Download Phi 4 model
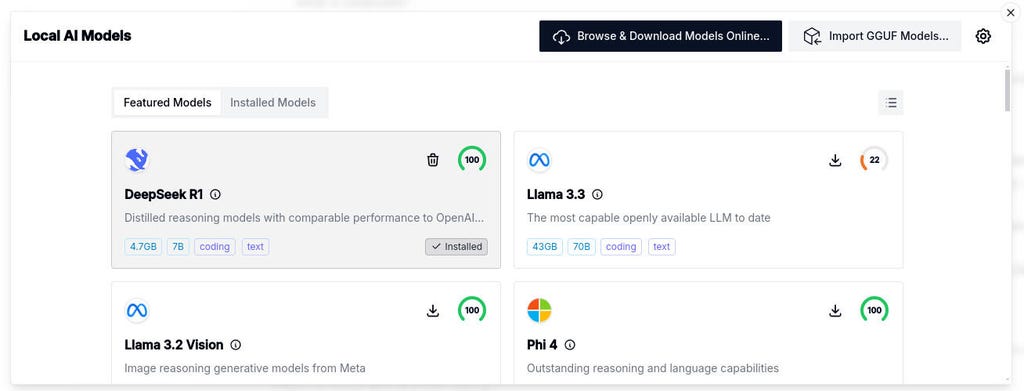This screenshot has width=1024, height=391. click(835, 310)
